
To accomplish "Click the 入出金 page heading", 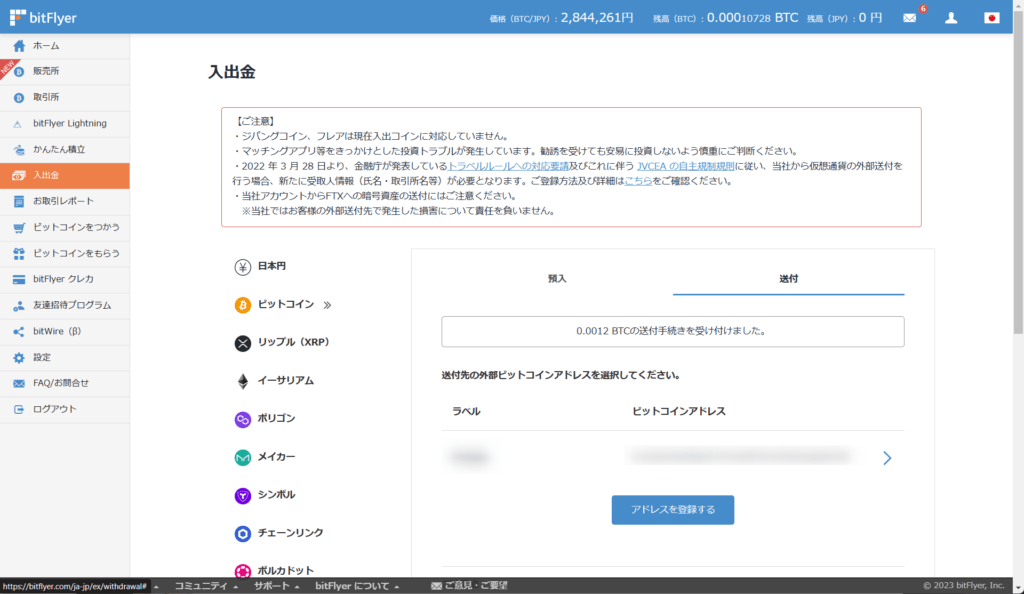I will tap(231, 72).
